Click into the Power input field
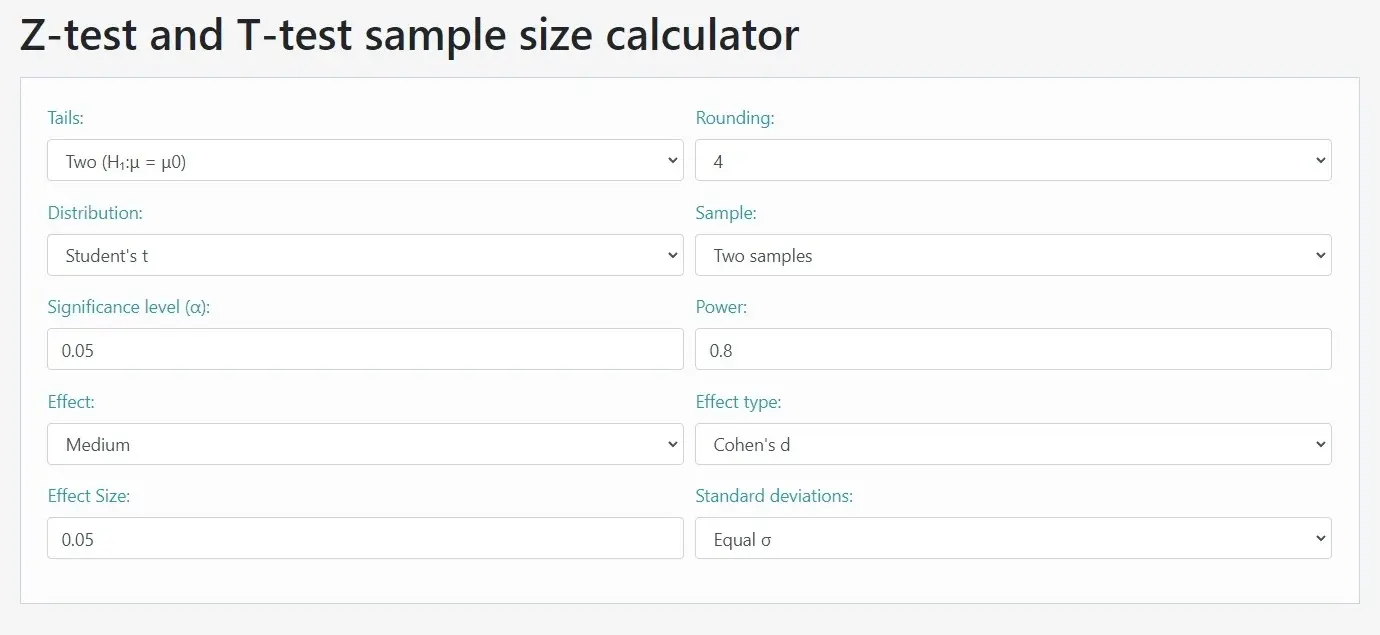 tap(1013, 350)
